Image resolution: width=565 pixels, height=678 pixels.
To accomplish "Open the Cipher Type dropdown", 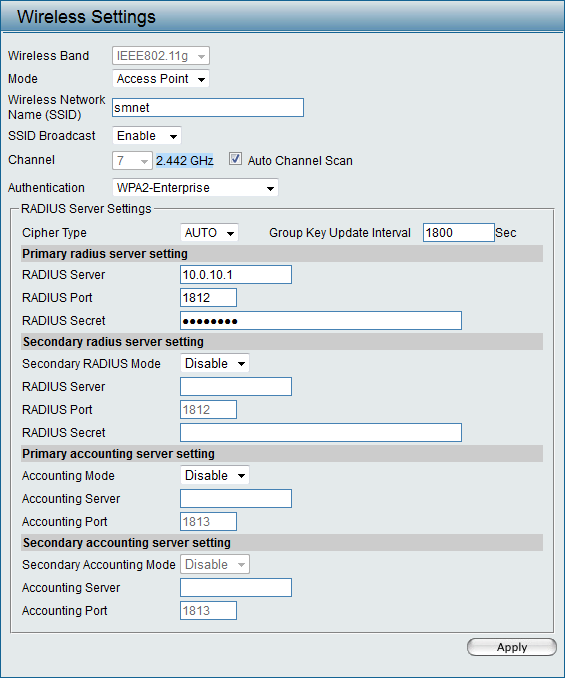I will tap(209, 233).
